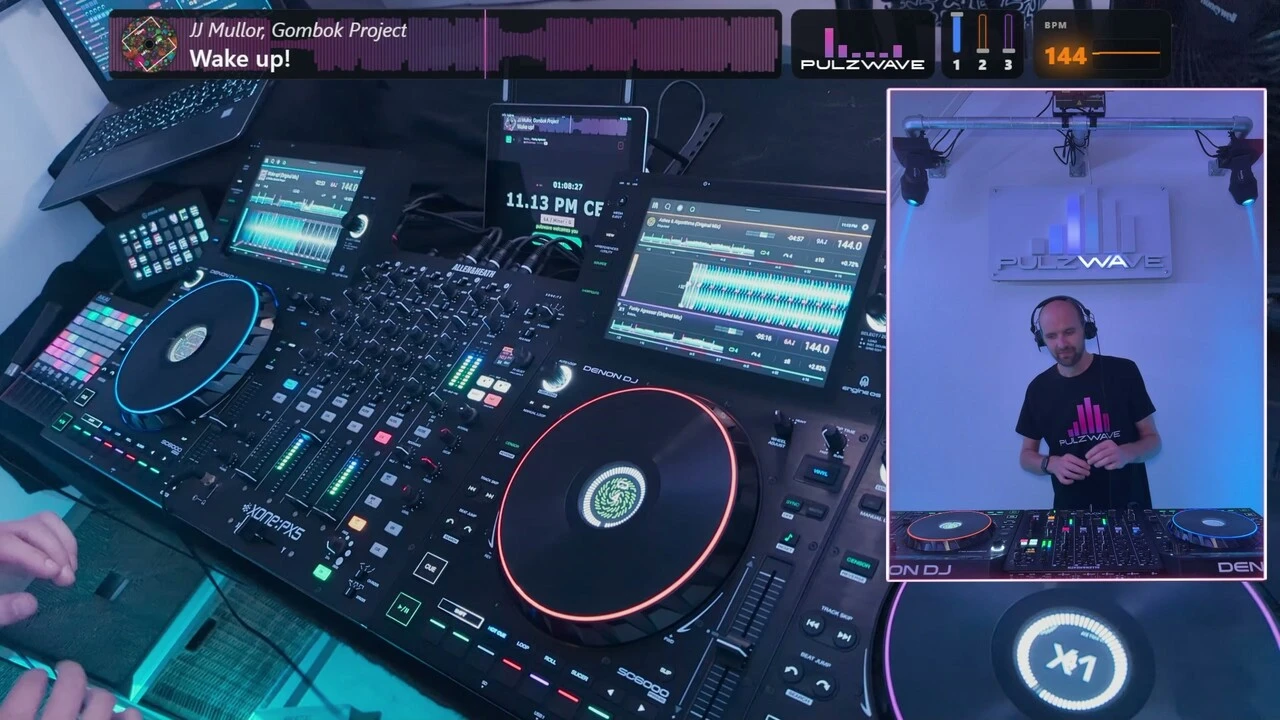1280x720 pixels.
Task: Tap the 11.13 PM clock on the tablet
Action: (556, 203)
